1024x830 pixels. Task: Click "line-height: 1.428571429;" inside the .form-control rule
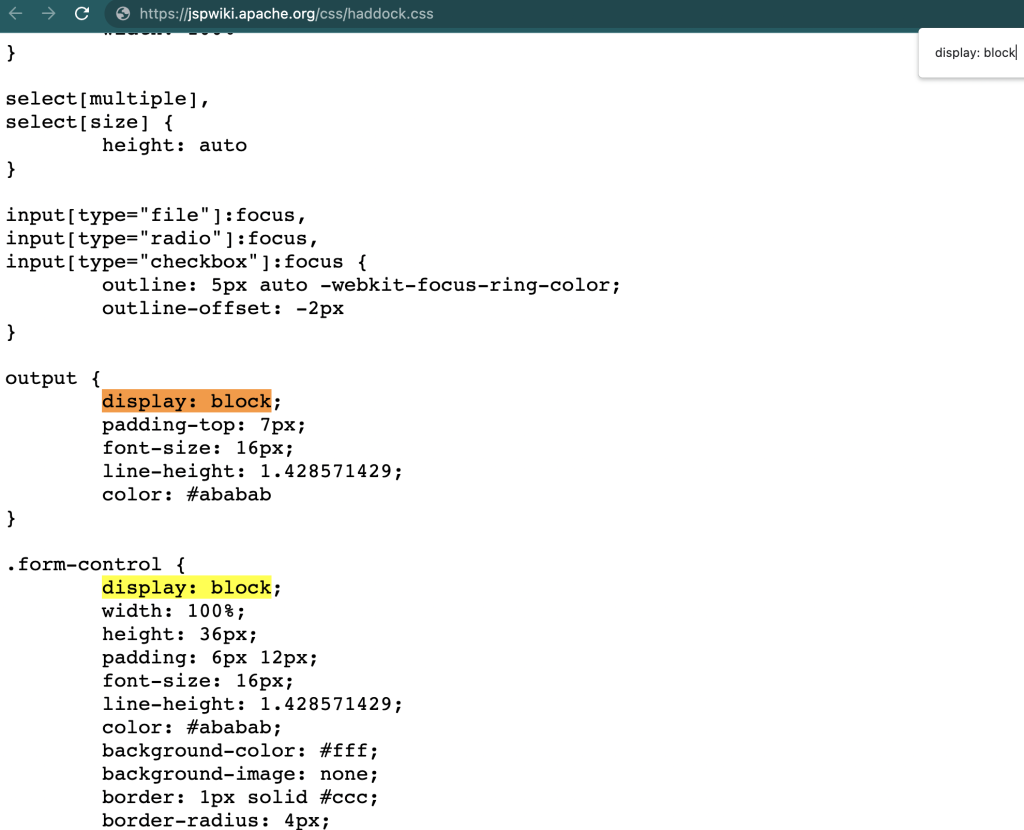click(x=252, y=704)
